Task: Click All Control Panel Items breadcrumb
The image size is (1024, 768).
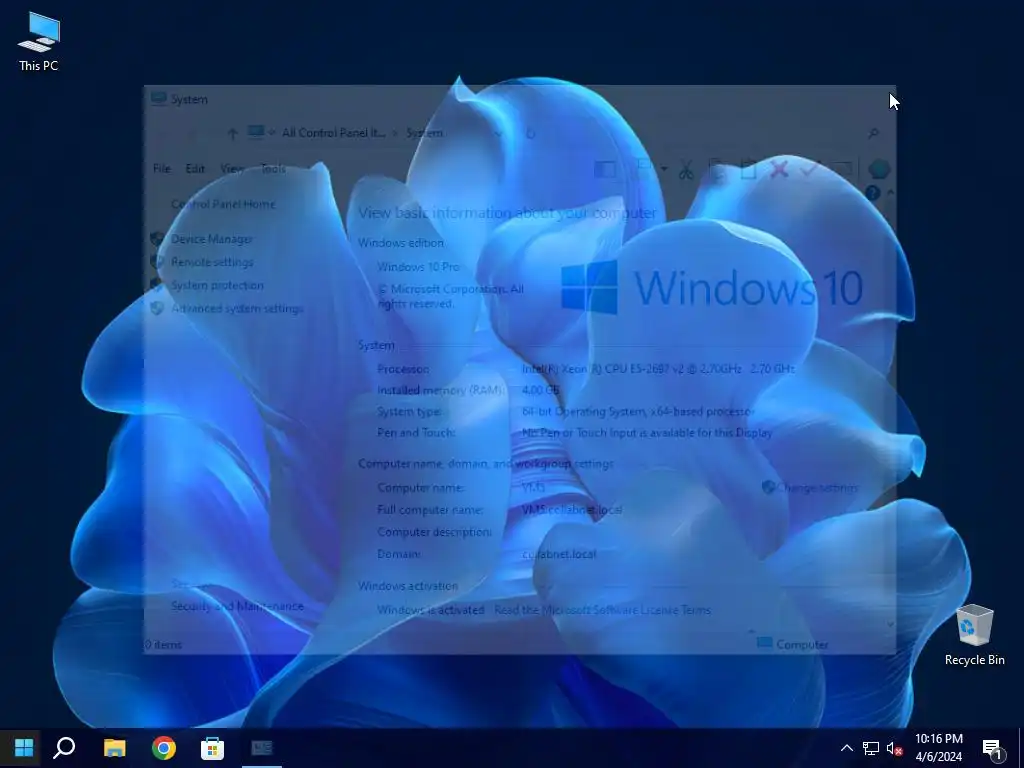Action: tap(333, 133)
